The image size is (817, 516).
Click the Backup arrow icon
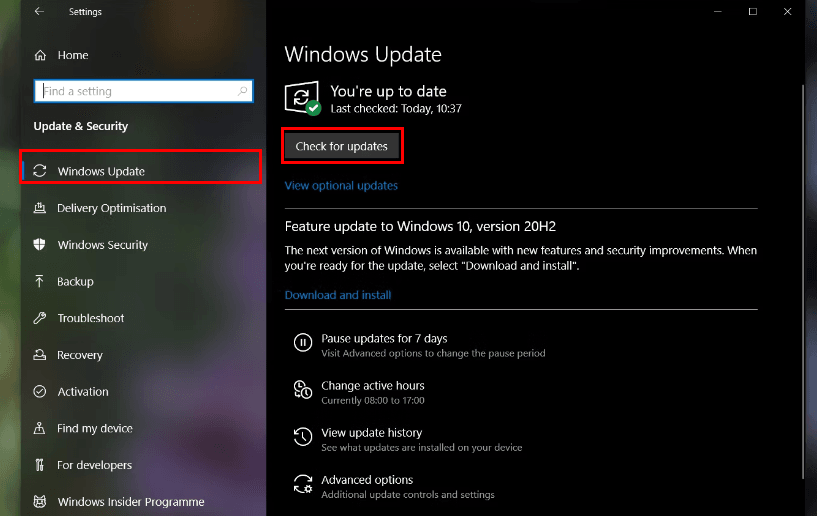point(40,281)
